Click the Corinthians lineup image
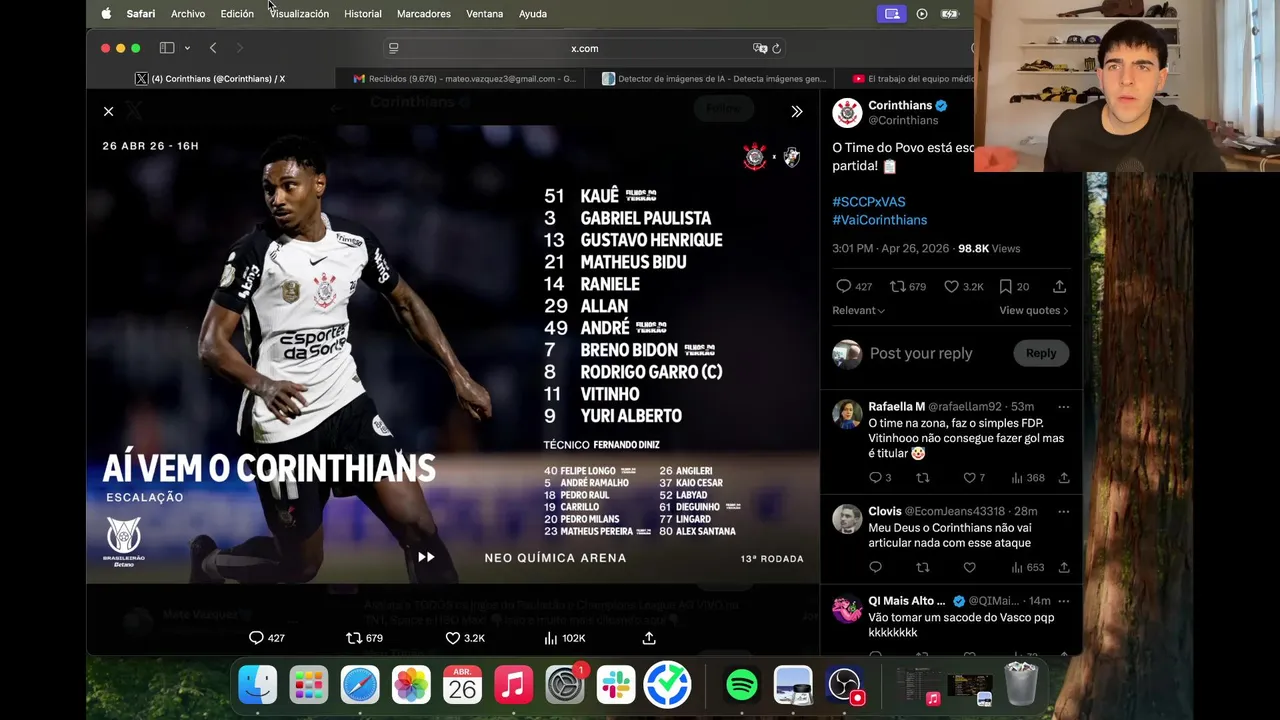Screen dimensions: 1280x720 [453, 354]
